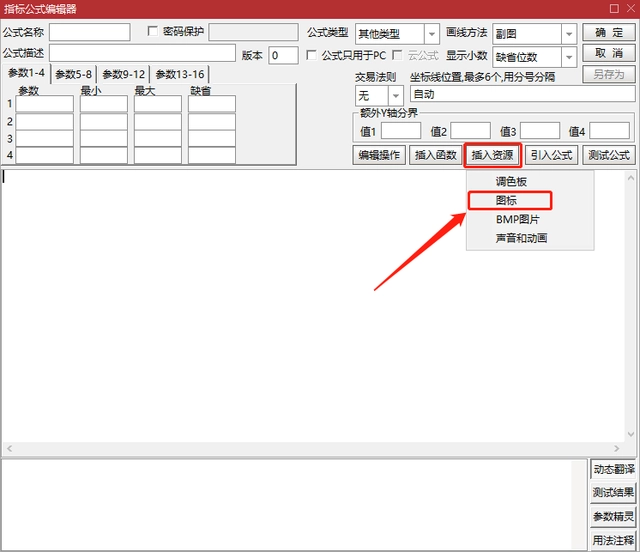Click the 插入函数 button

pos(436,155)
